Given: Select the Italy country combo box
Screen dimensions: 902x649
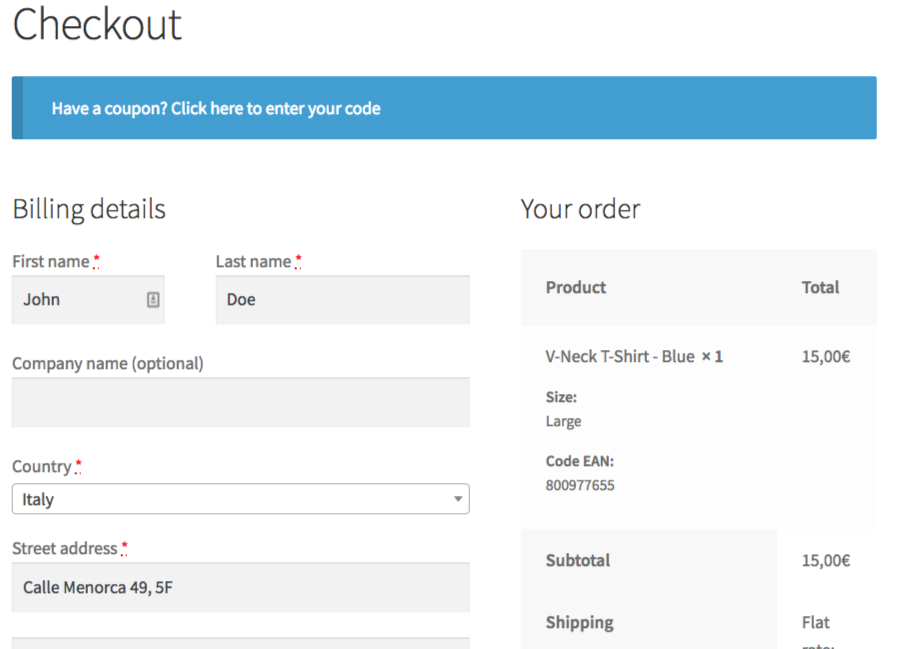Looking at the screenshot, I should [x=240, y=499].
